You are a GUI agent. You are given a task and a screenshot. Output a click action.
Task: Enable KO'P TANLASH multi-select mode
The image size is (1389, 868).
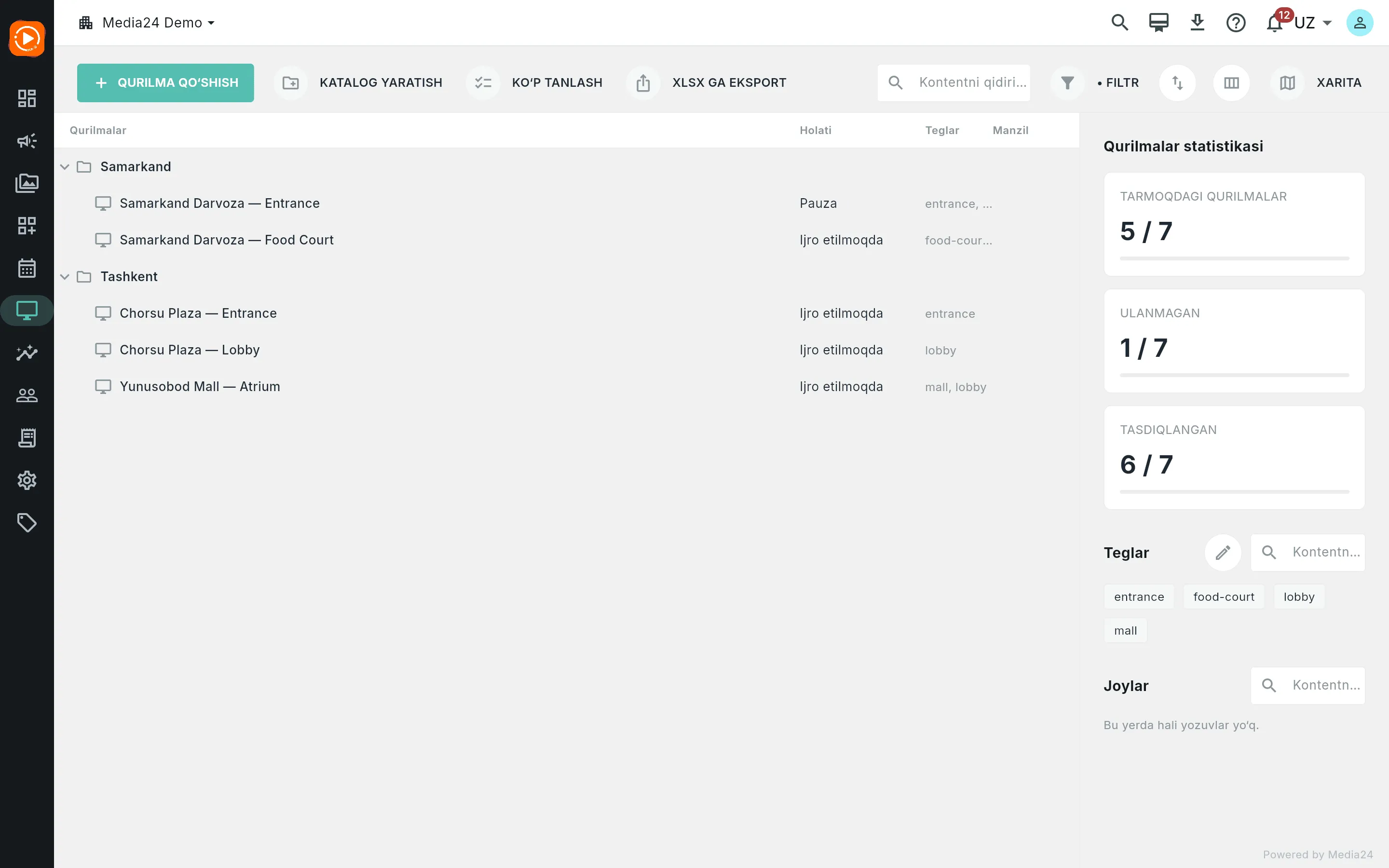[x=534, y=82]
